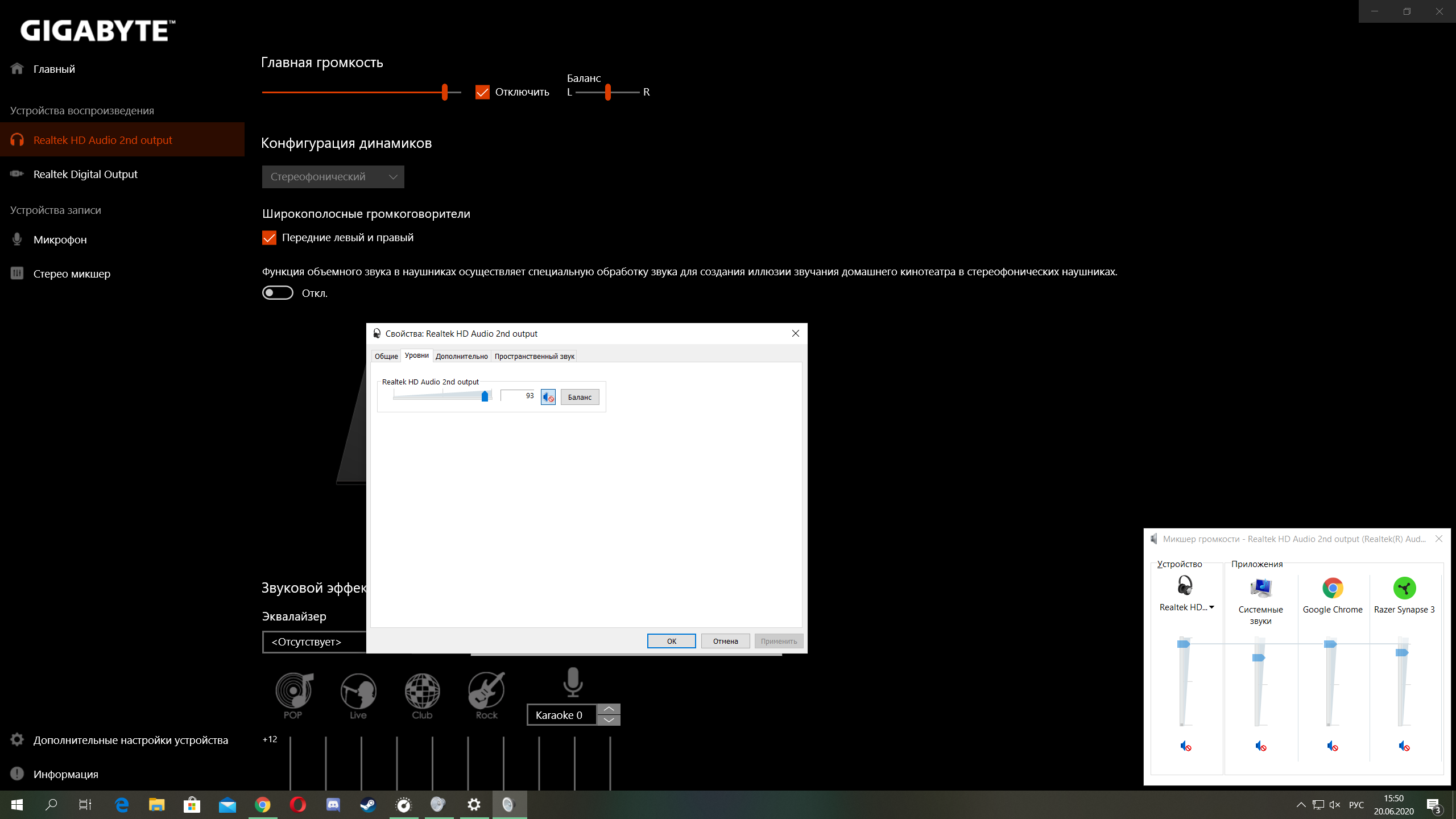Image resolution: width=1456 pixels, height=819 pixels.
Task: Switch to Пространственный звук tab
Action: 534,356
